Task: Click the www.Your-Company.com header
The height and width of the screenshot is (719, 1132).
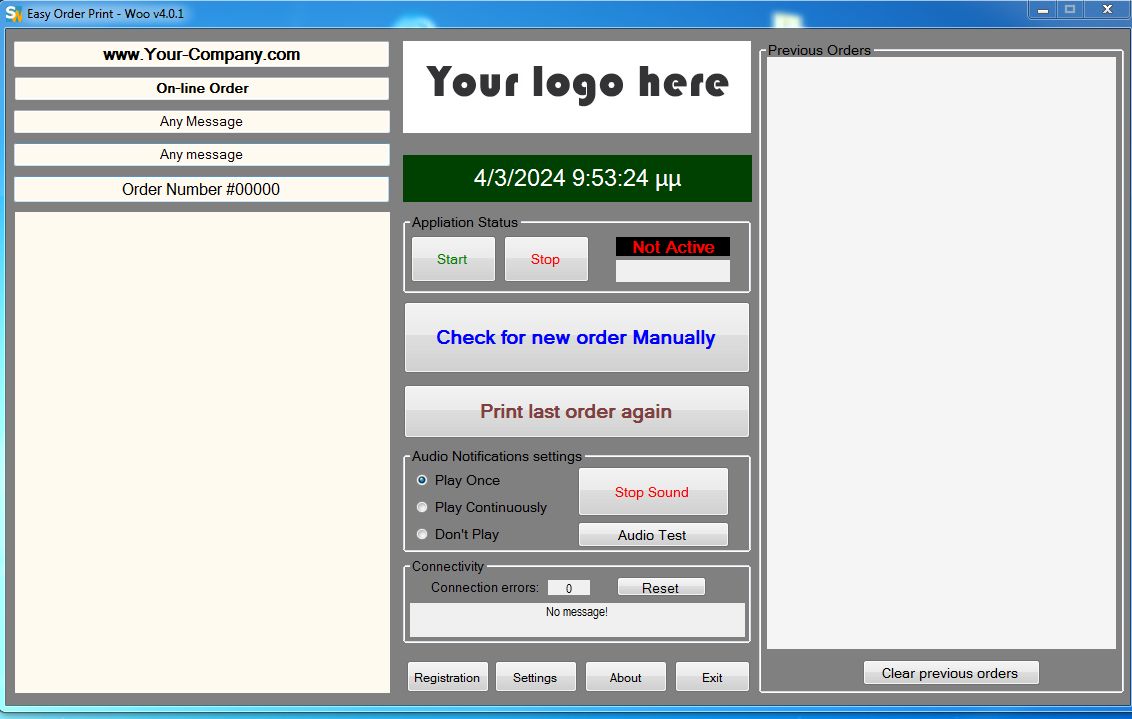Action: pyautogui.click(x=201, y=54)
